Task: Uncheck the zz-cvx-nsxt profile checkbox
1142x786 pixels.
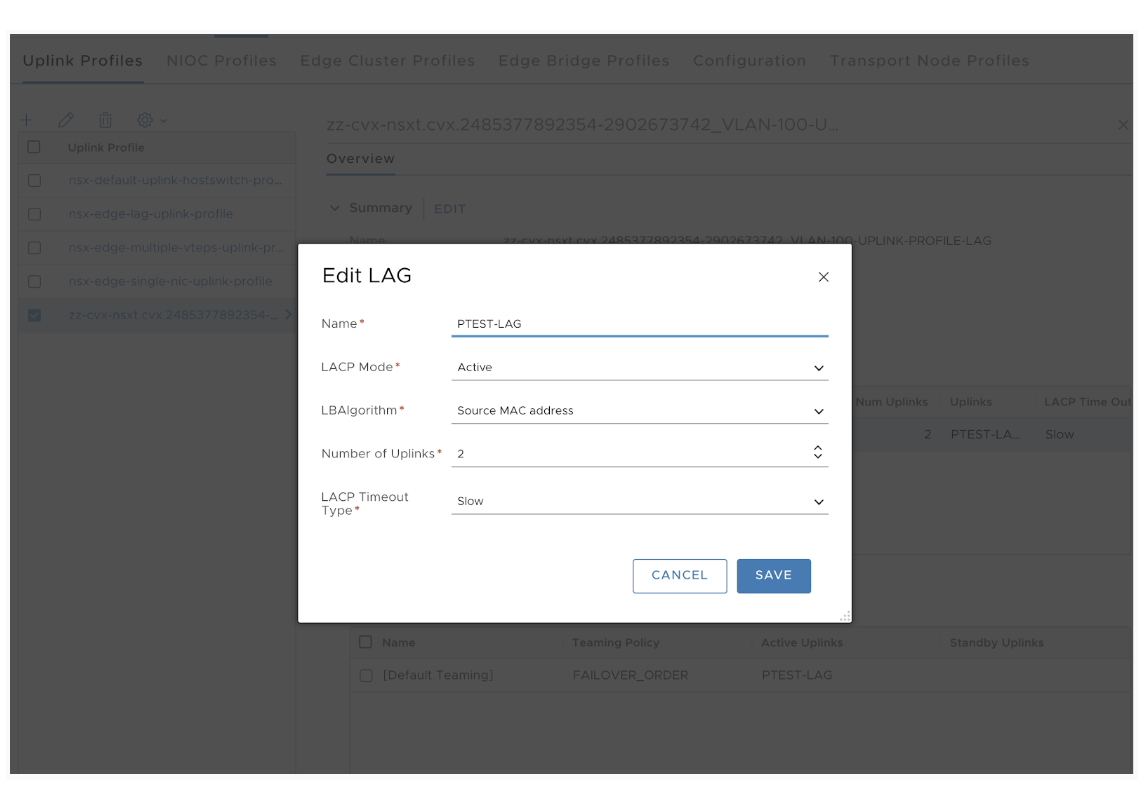Action: point(35,315)
